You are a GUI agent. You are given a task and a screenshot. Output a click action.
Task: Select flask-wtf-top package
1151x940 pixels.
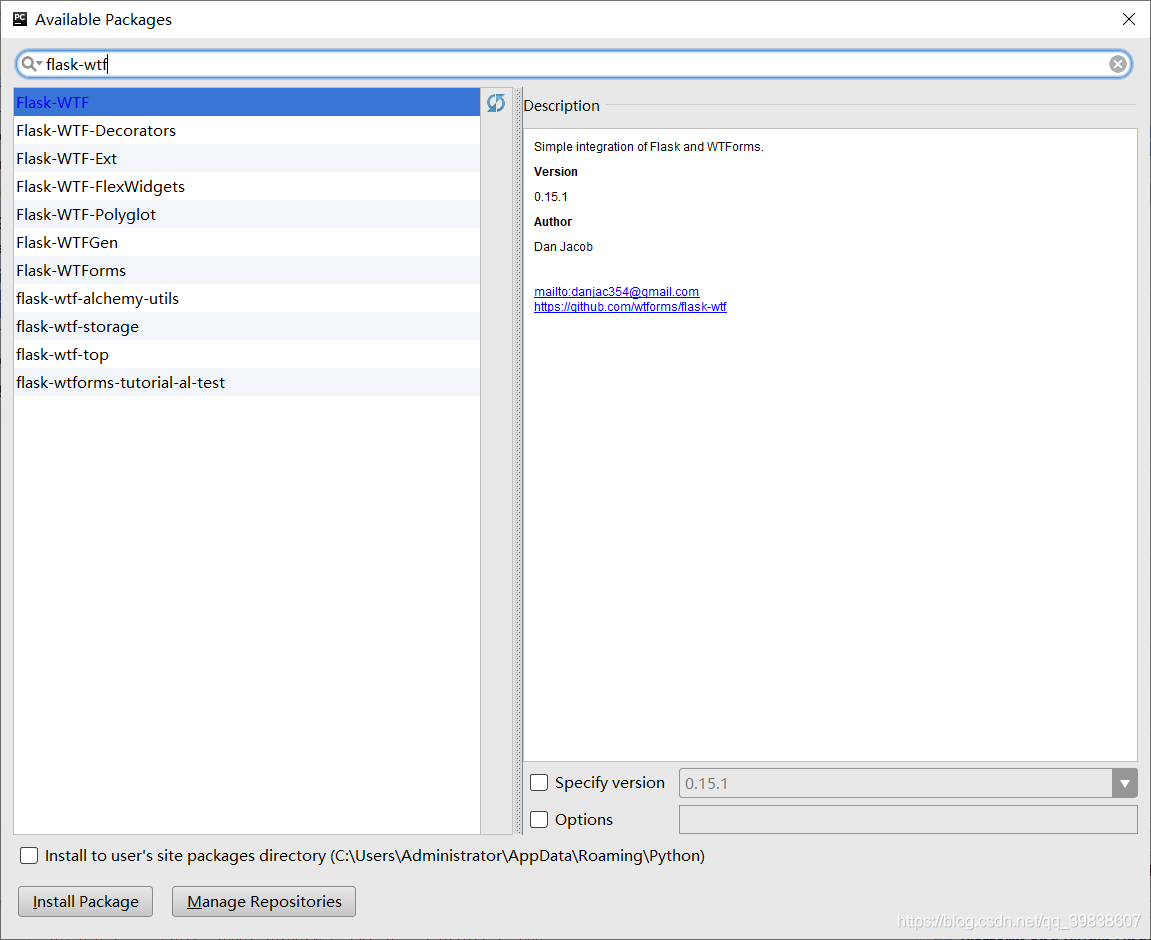click(x=247, y=354)
